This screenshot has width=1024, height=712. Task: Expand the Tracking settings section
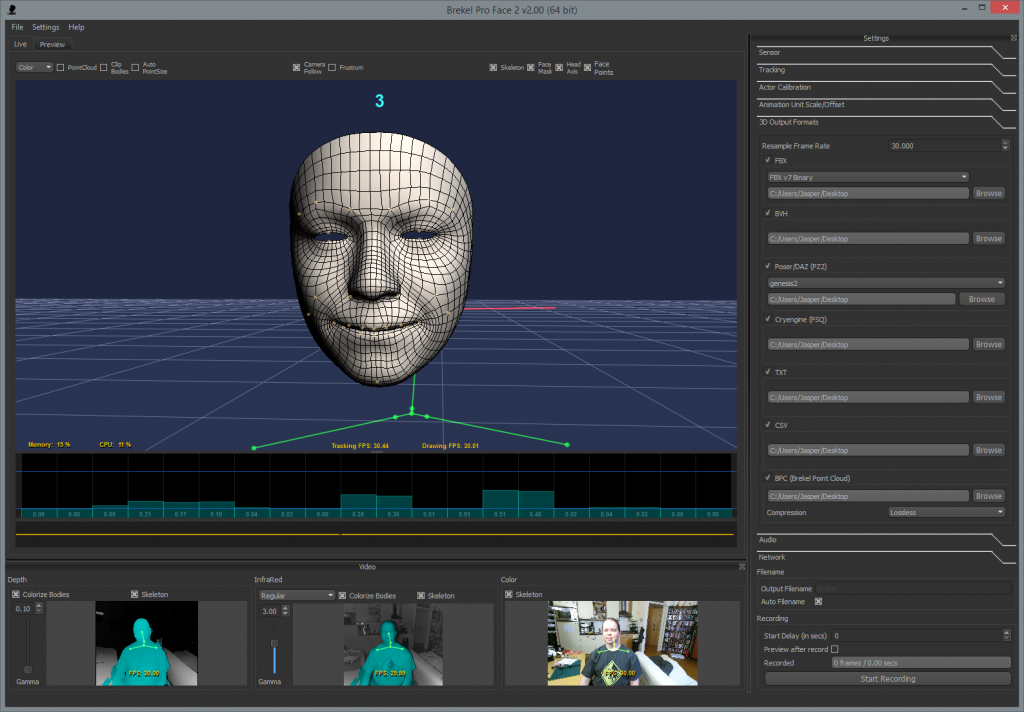coord(885,70)
